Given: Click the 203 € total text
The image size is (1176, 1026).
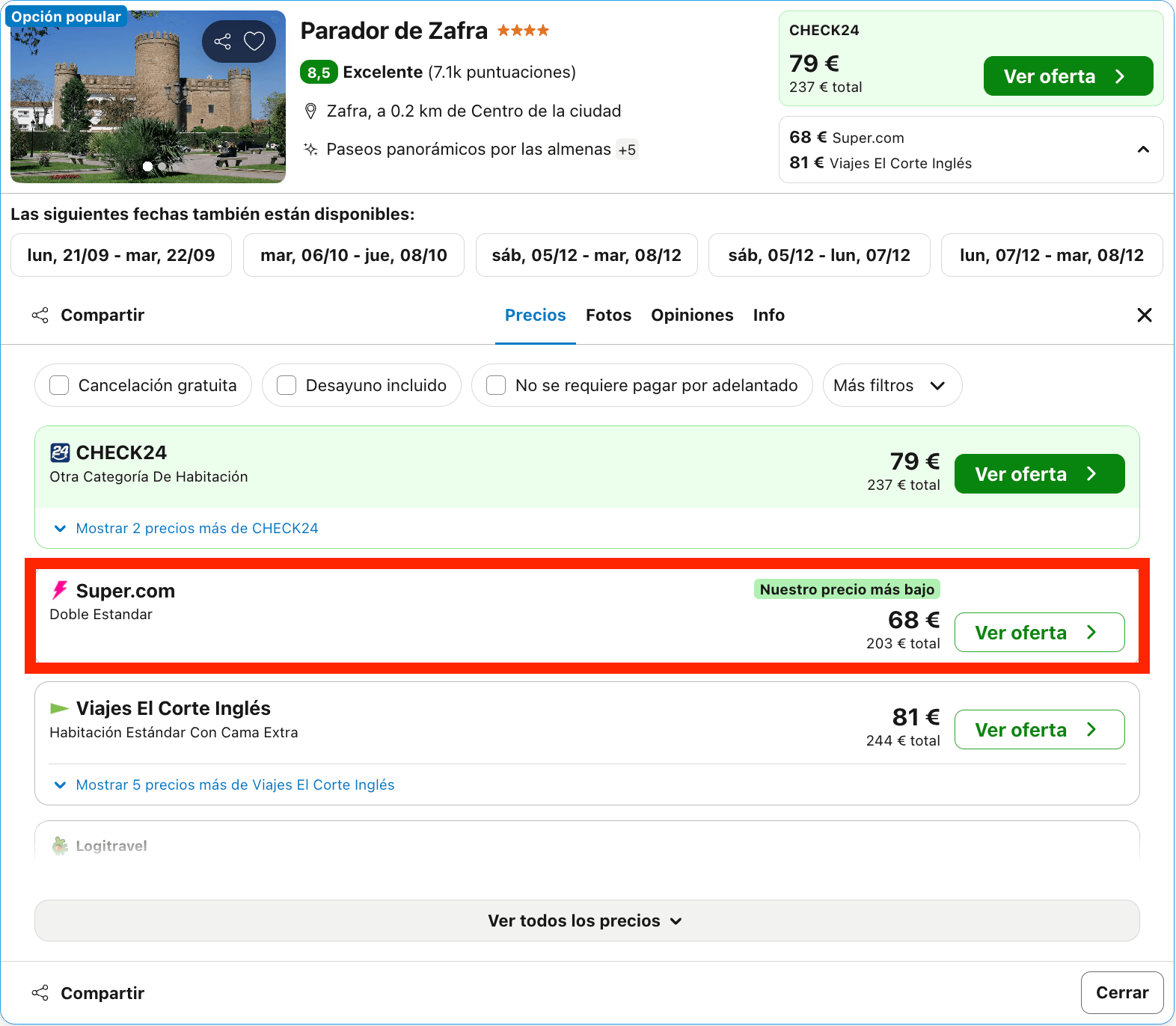Looking at the screenshot, I should click(903, 643).
